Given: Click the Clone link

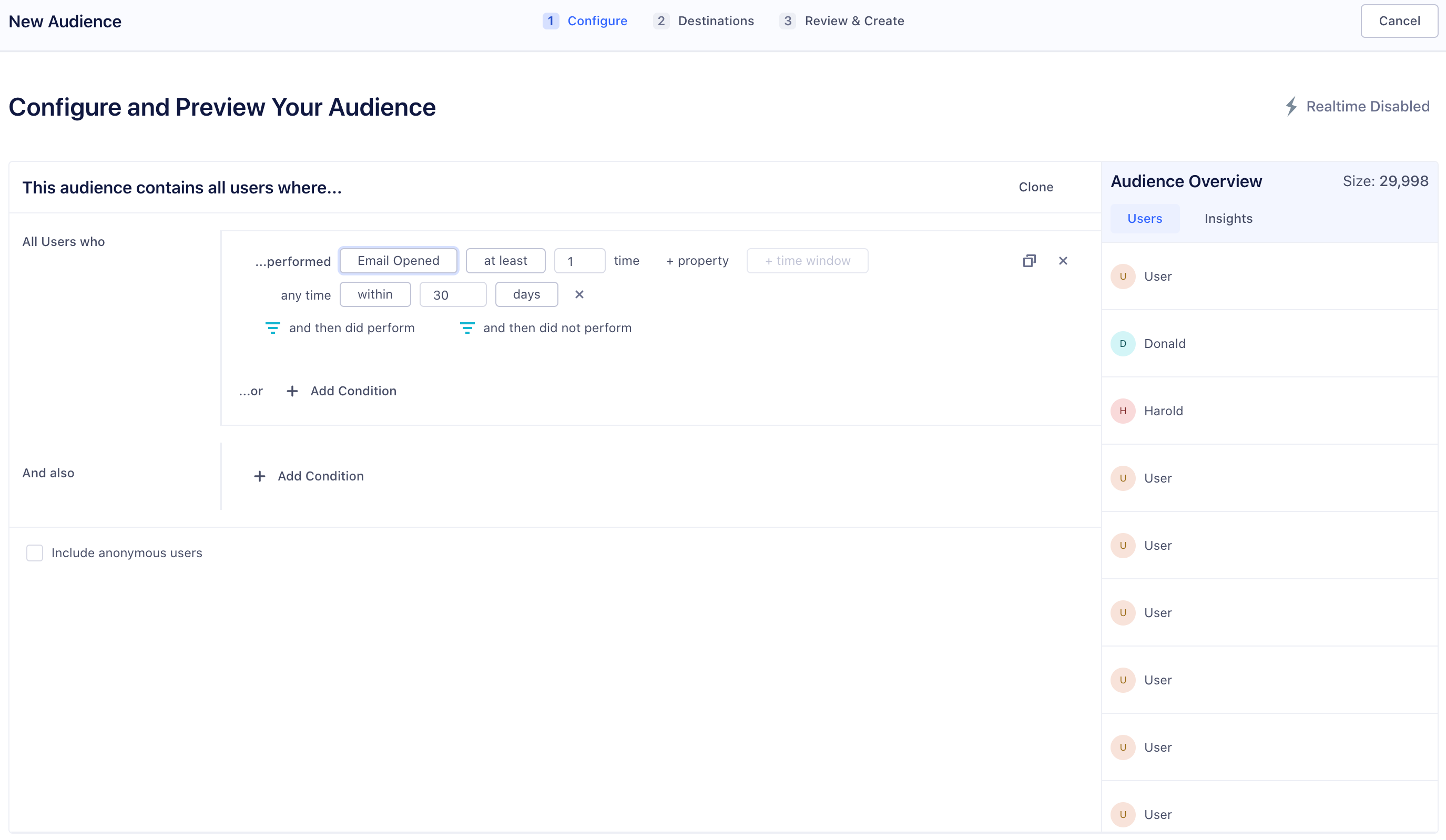Looking at the screenshot, I should (1035, 187).
